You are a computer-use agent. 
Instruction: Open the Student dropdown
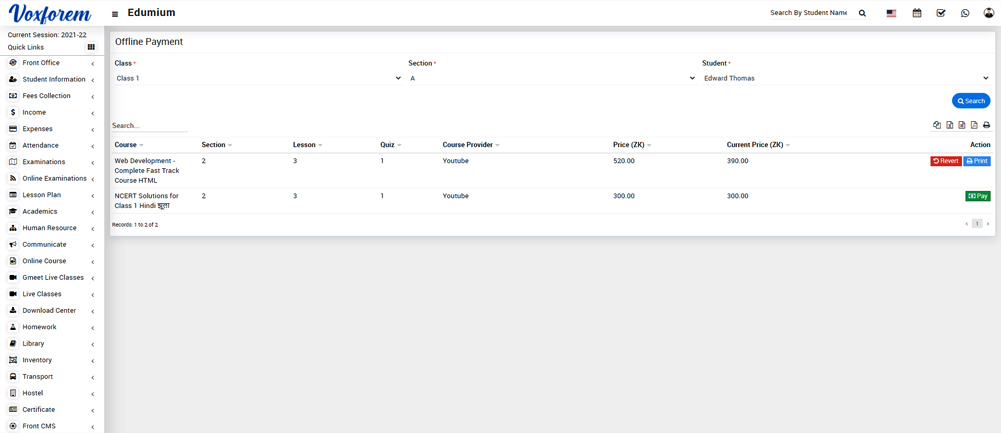point(845,78)
